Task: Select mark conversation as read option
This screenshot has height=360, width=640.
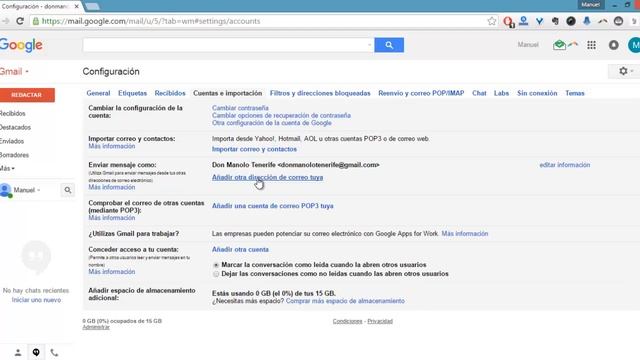Action: (x=216, y=265)
